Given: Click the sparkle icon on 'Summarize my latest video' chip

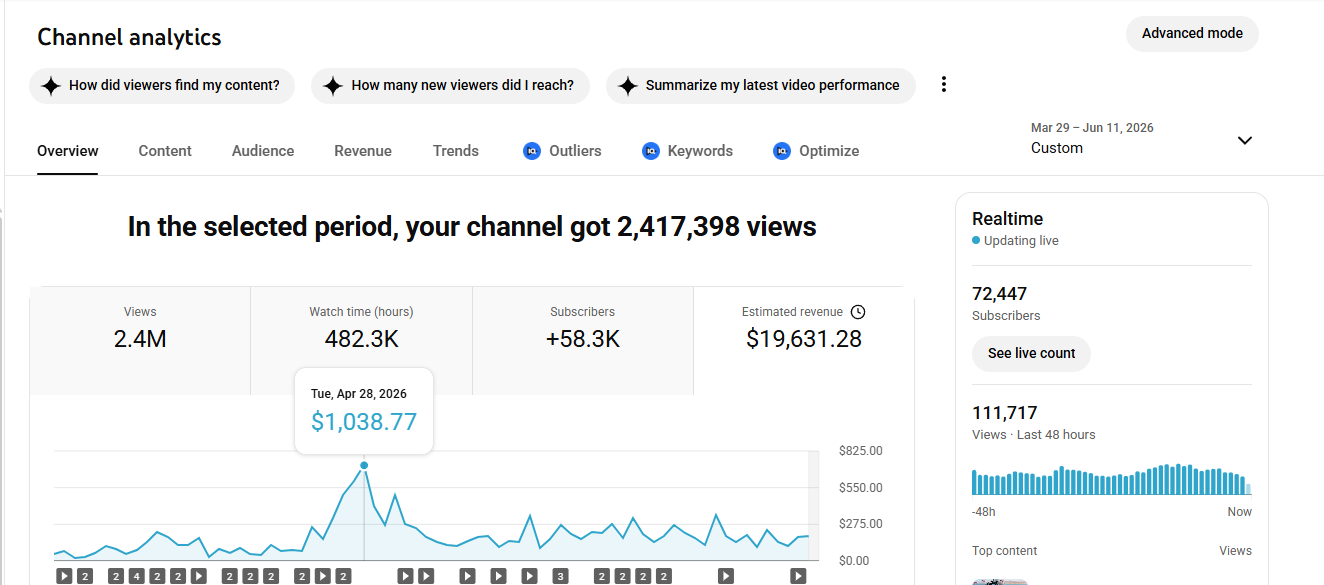Looking at the screenshot, I should [628, 86].
